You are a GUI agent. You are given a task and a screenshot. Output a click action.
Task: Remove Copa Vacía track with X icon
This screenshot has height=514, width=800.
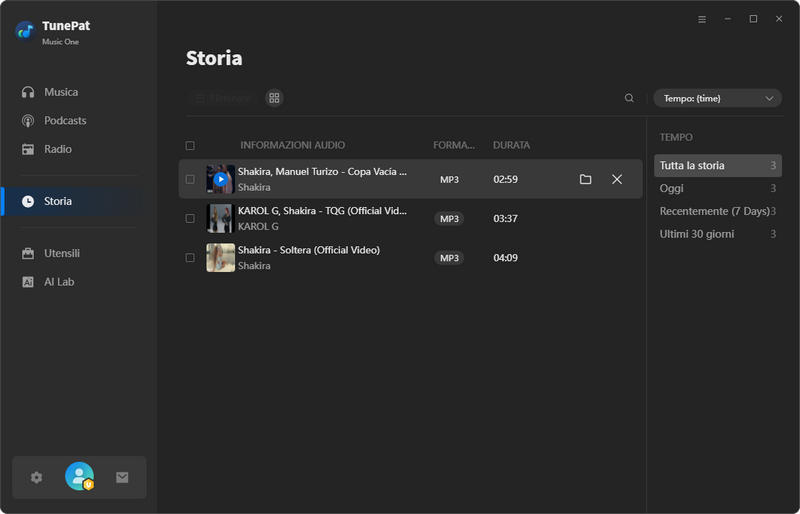pos(617,179)
